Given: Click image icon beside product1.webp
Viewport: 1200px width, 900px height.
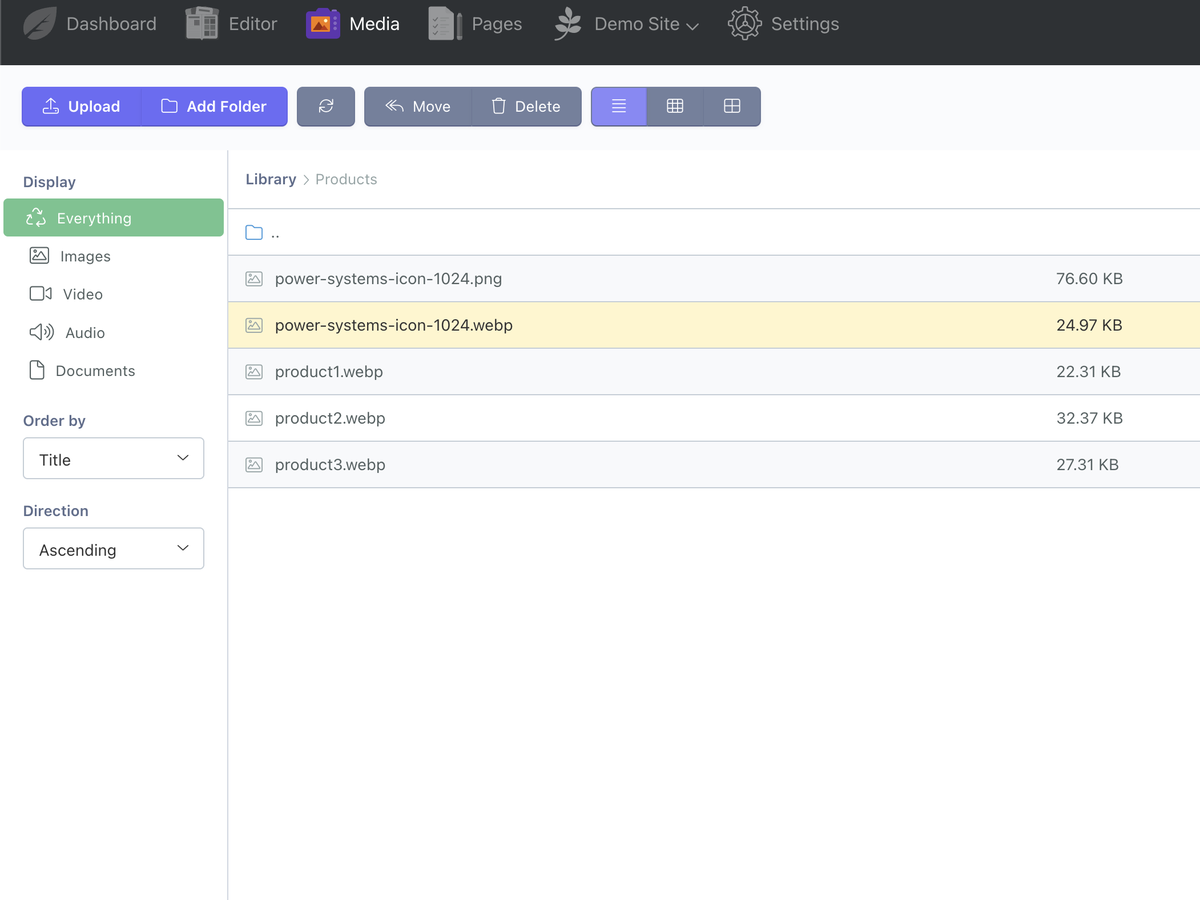Looking at the screenshot, I should (254, 372).
